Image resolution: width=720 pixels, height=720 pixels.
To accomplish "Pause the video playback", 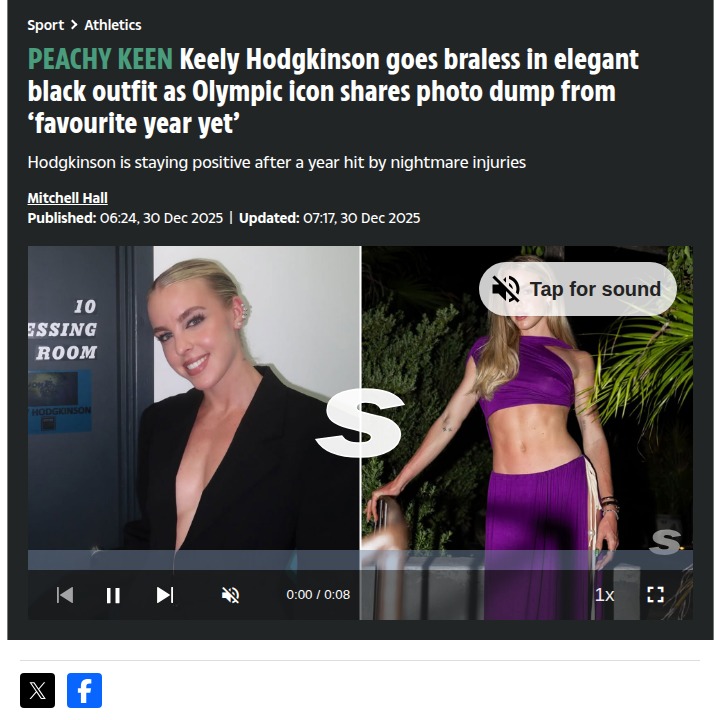I will pos(113,595).
